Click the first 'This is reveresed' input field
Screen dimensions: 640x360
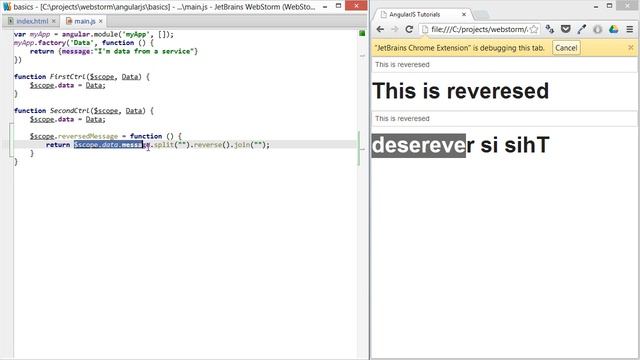(x=504, y=64)
